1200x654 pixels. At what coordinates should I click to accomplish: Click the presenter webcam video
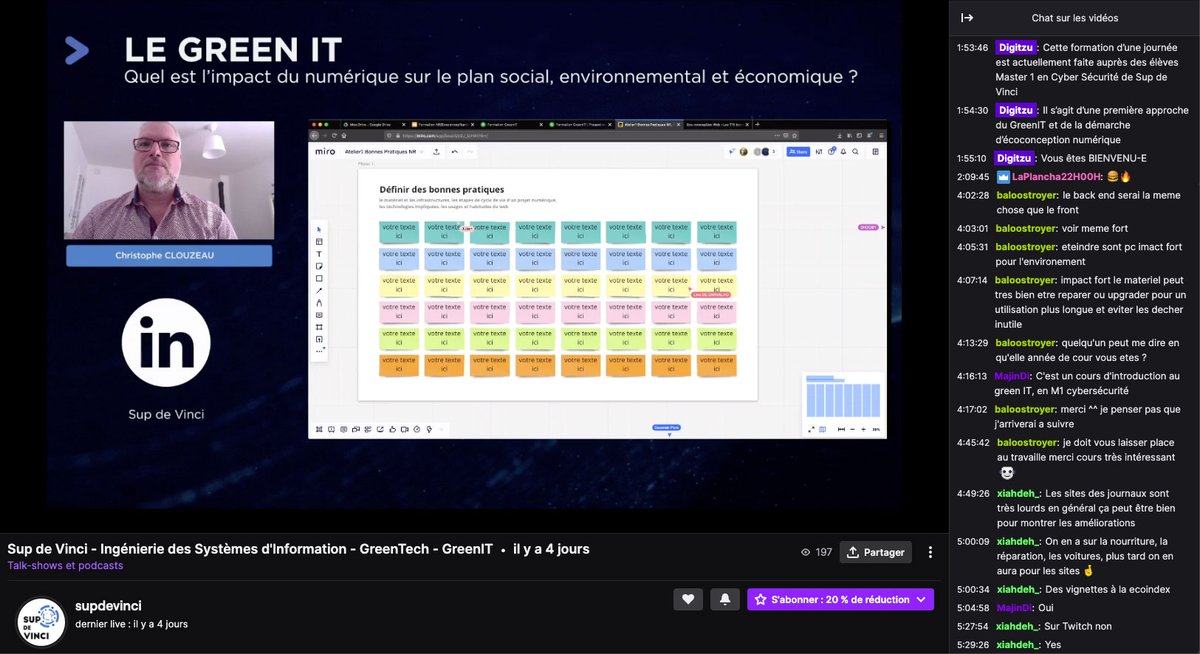169,180
